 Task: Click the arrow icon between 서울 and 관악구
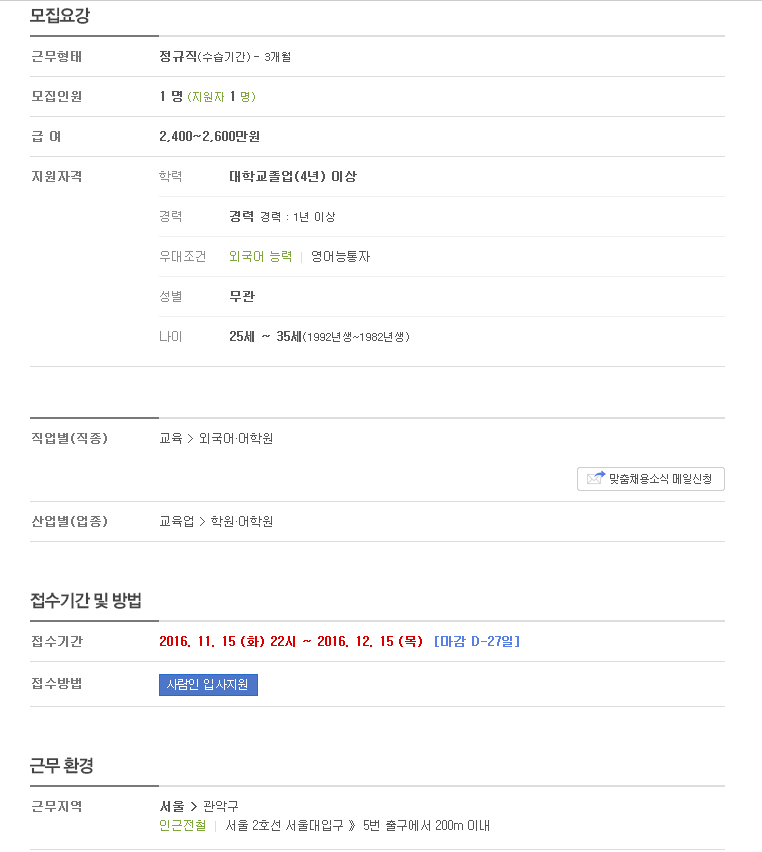point(193,806)
